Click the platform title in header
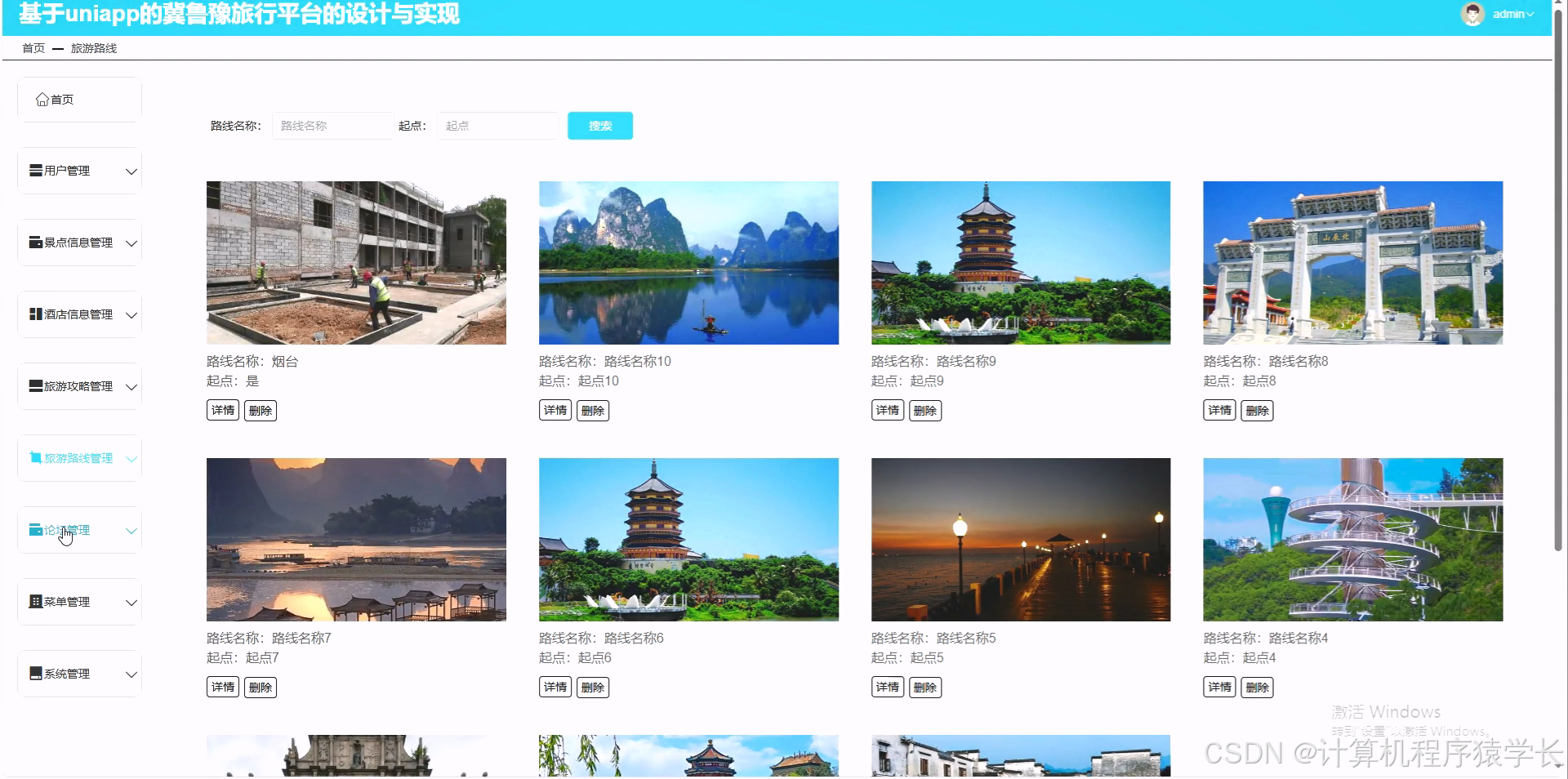Screen dimensions: 1568x779 (239, 14)
